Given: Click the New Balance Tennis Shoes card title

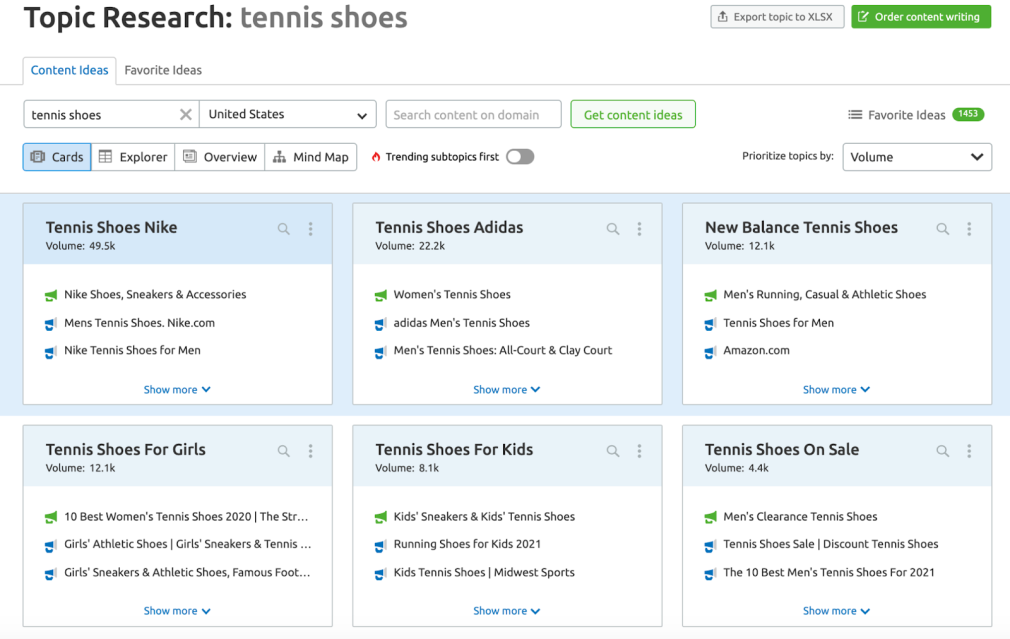Looking at the screenshot, I should [801, 227].
